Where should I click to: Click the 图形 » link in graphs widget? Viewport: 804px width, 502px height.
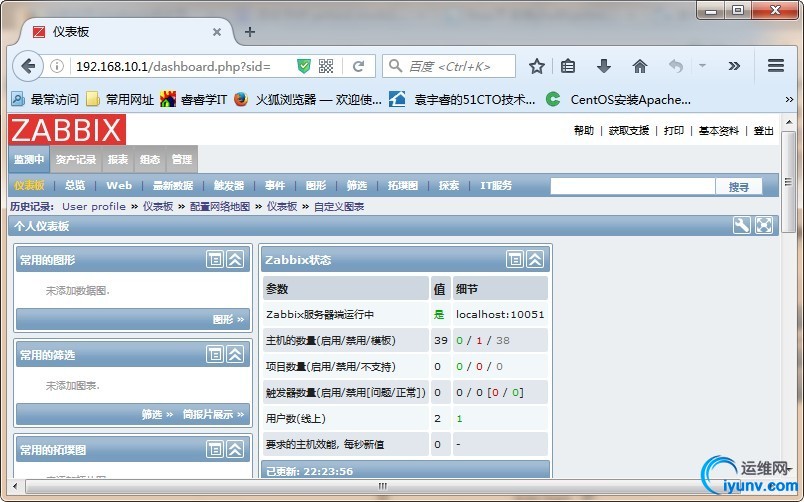(x=228, y=319)
